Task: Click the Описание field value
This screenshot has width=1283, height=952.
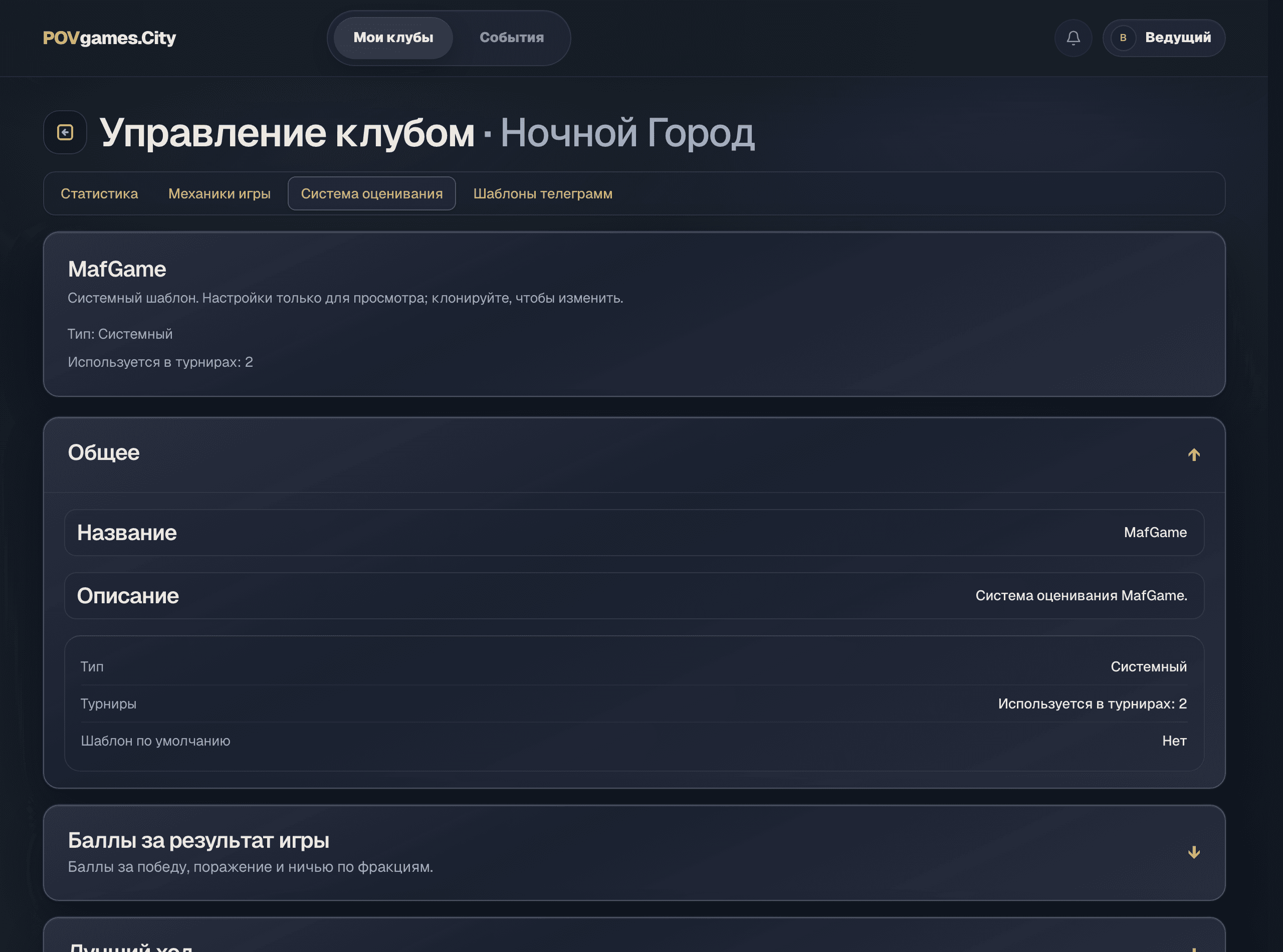Action: pyautogui.click(x=1081, y=596)
